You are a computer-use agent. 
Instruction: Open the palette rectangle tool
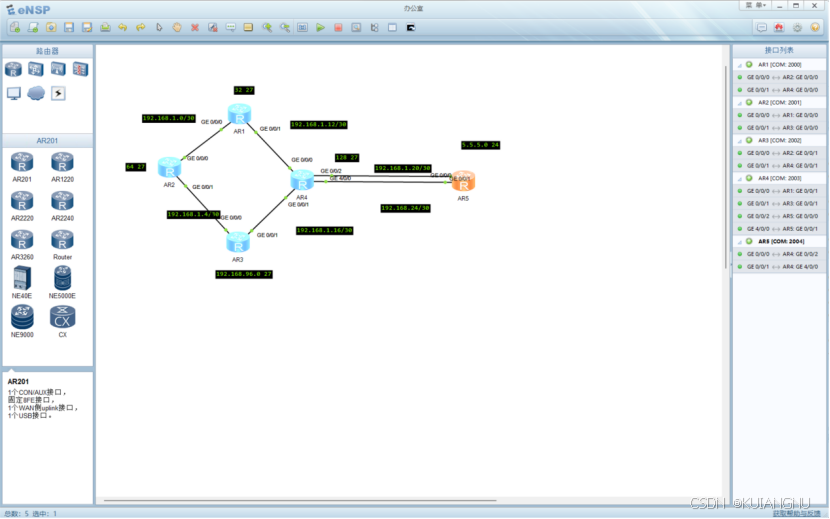[248, 28]
